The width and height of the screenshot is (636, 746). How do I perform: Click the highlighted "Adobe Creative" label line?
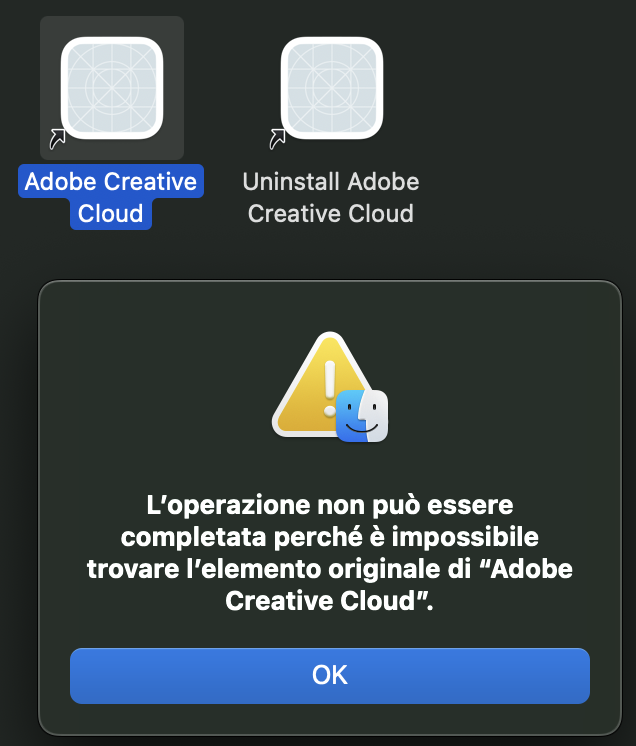111,182
